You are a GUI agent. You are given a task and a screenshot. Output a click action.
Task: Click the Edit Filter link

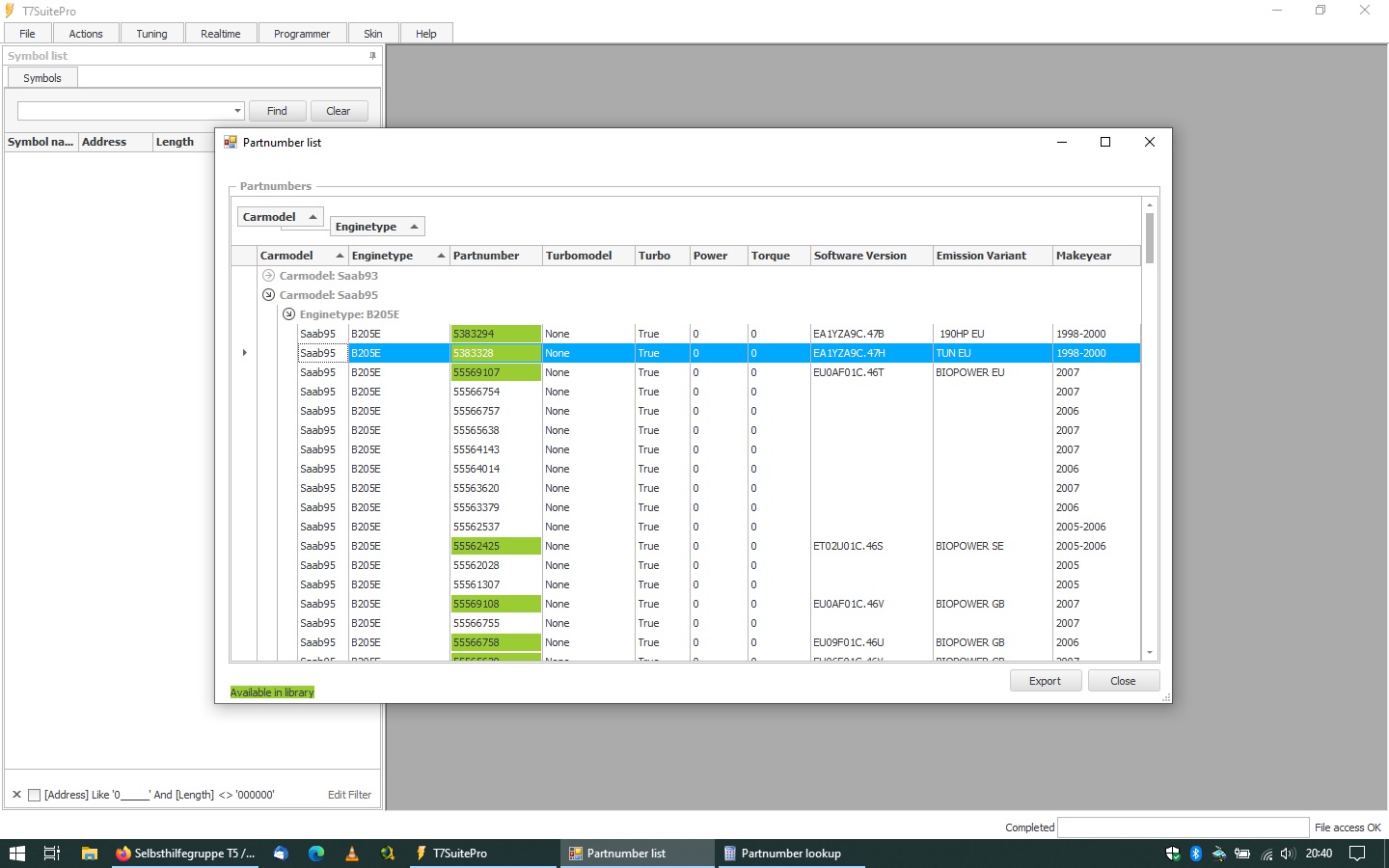[x=349, y=795]
